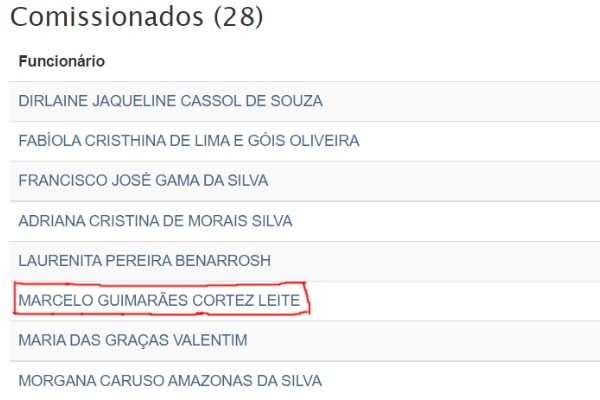Click the Funcionário column header
This screenshot has height=400, width=600.
tap(62, 61)
